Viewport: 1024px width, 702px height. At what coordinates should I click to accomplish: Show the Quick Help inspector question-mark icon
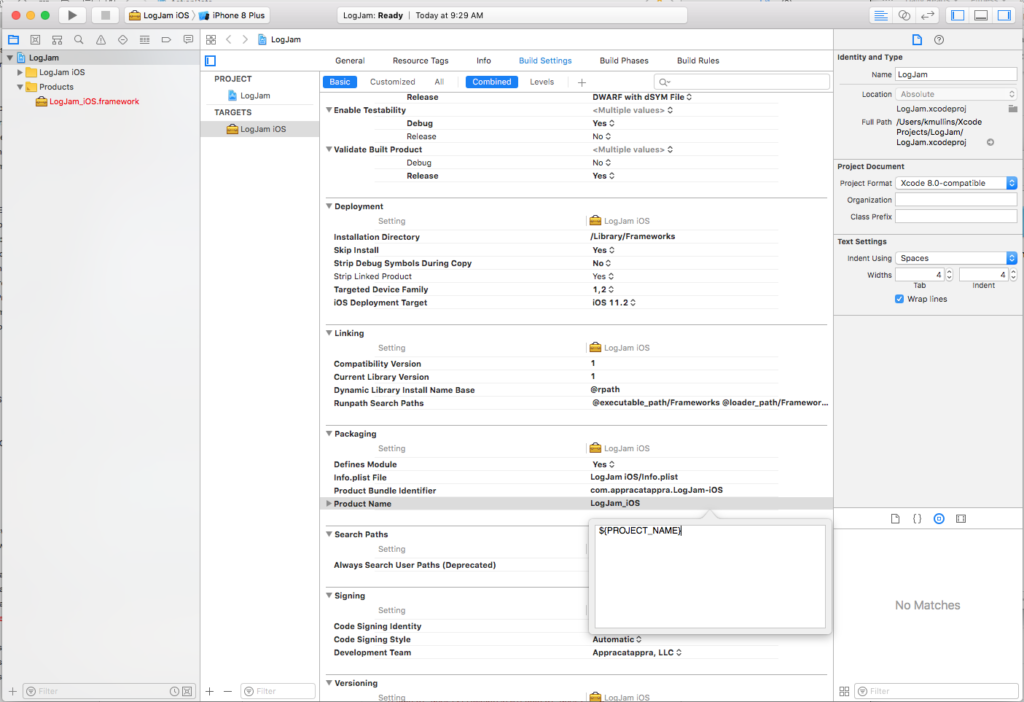coord(937,38)
